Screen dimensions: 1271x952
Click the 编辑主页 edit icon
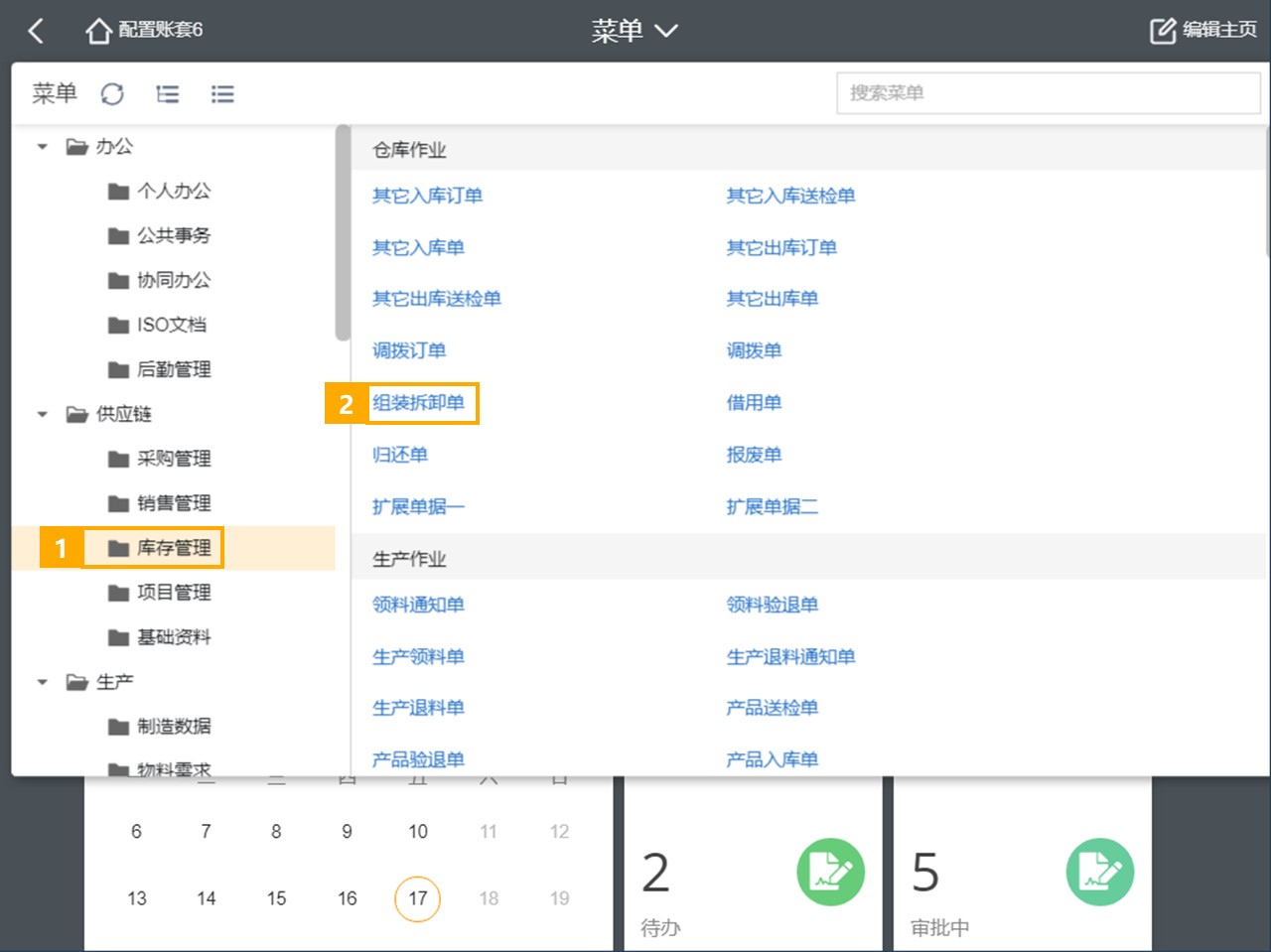[1162, 31]
